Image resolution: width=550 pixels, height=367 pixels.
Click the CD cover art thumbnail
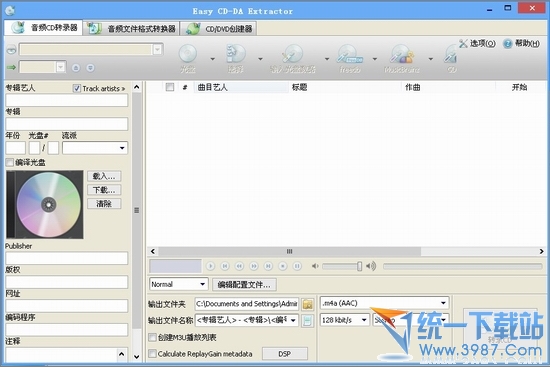[x=45, y=205]
